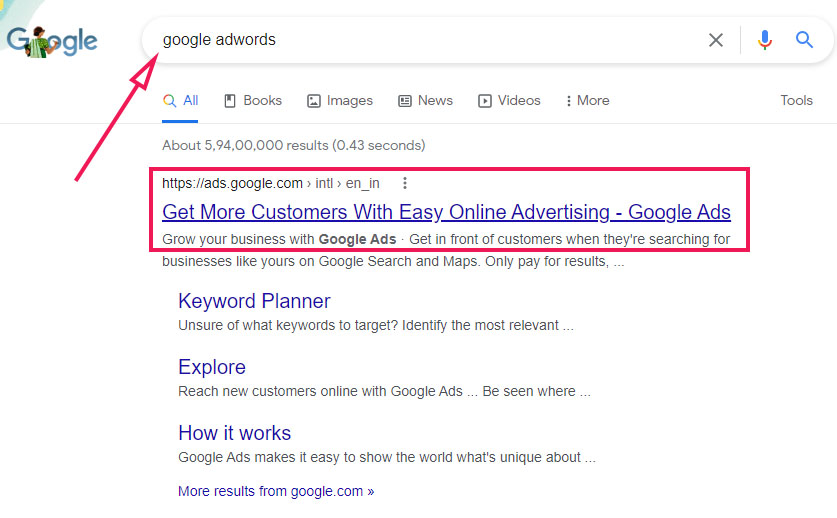Open the Get More Customers Google Ads result
This screenshot has height=518, width=837.
[x=446, y=212]
